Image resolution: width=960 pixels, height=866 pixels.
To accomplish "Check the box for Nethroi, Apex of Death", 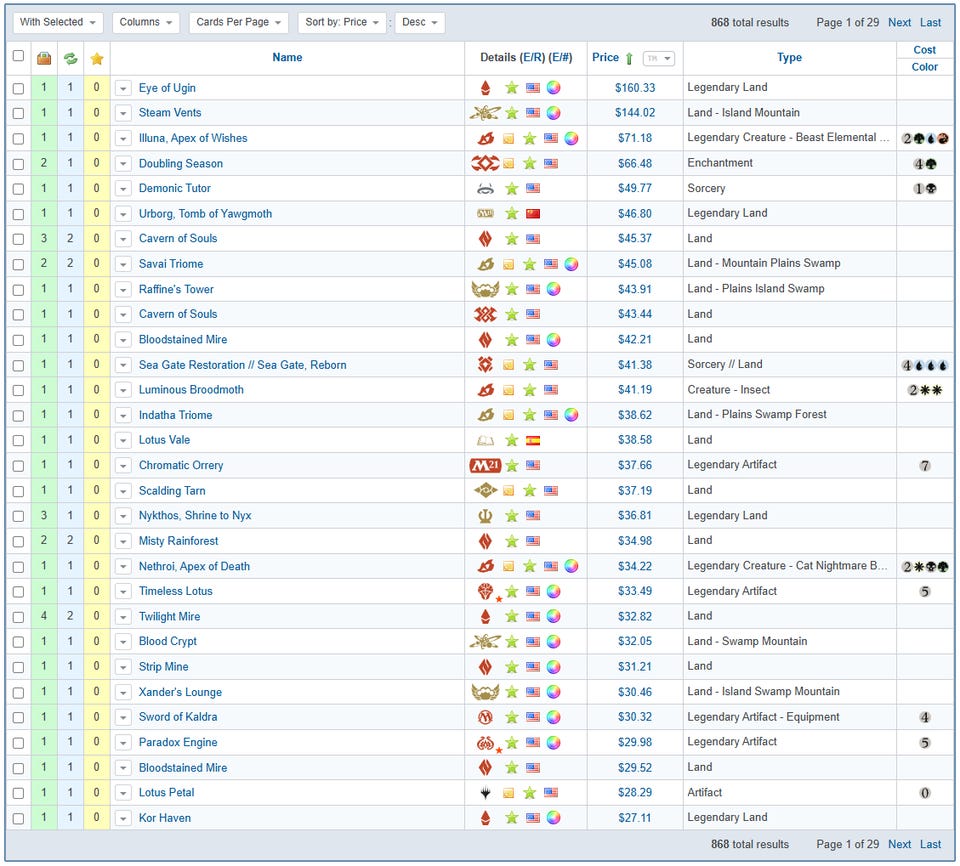I will pos(18,567).
